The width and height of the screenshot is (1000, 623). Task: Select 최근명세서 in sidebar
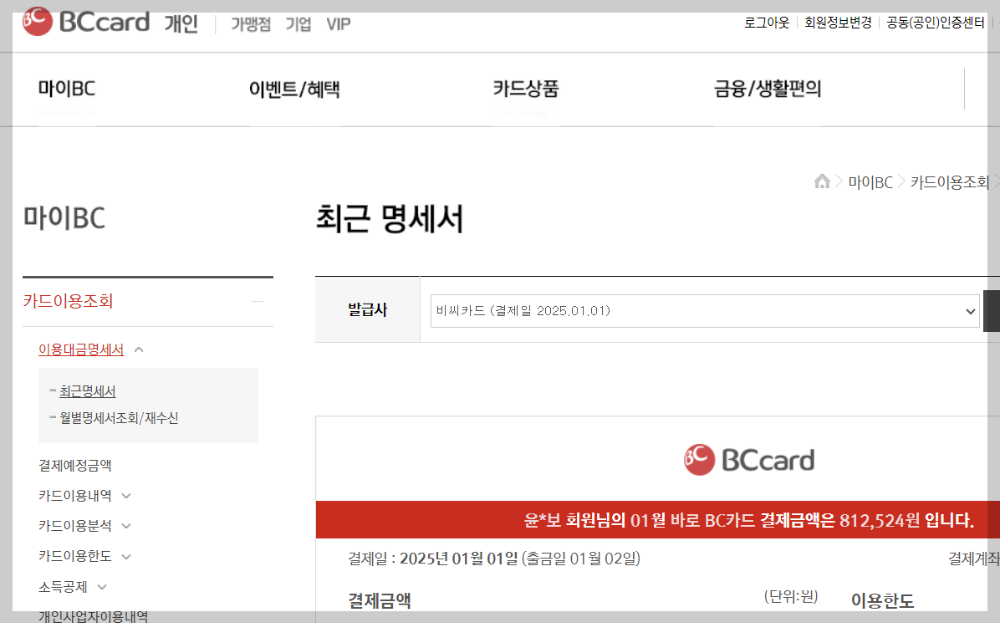click(x=87, y=391)
